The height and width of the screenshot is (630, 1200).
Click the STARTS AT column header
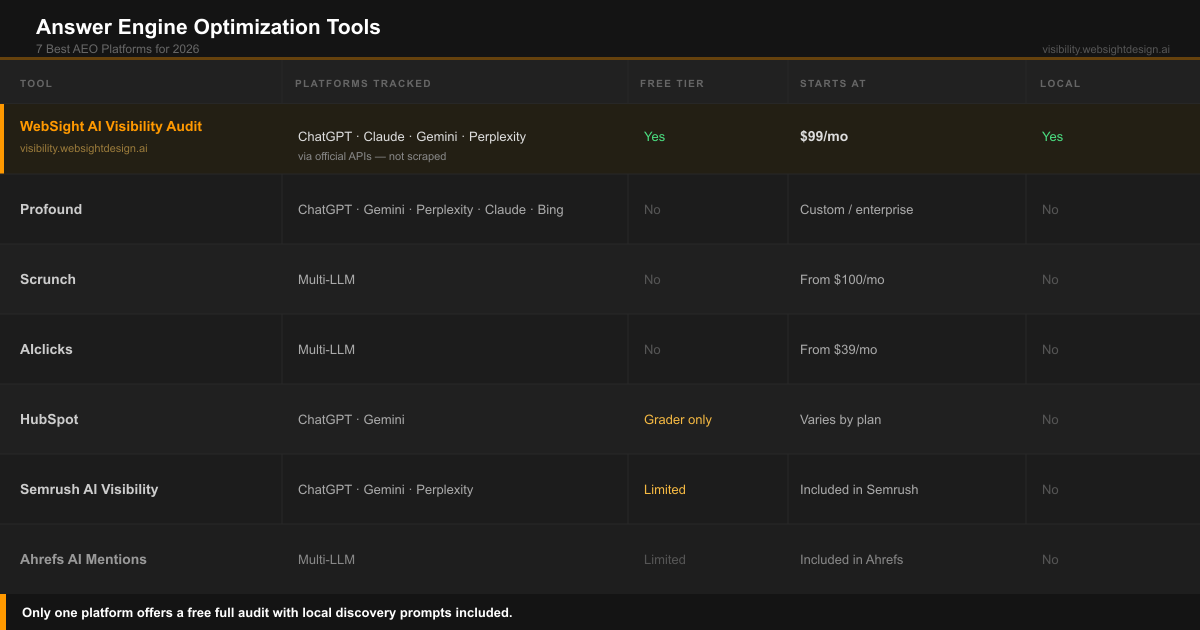click(x=833, y=83)
